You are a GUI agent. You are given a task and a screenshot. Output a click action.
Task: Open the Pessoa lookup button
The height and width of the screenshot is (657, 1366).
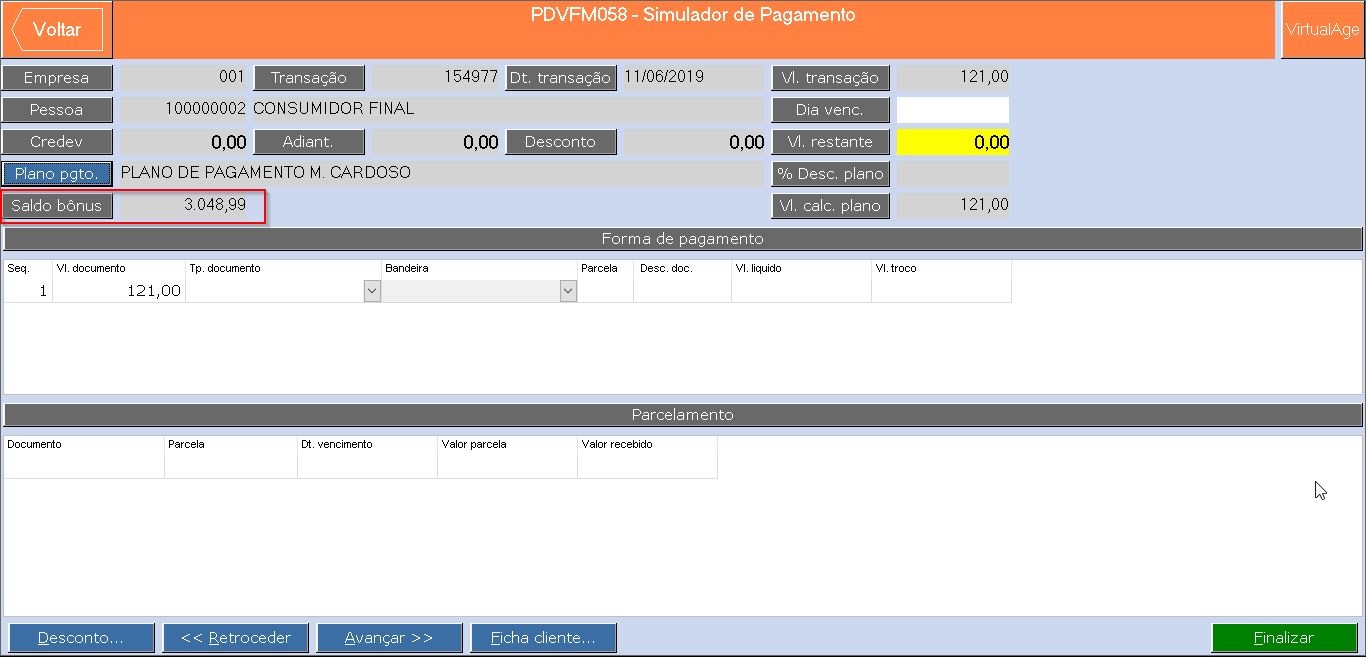57,110
